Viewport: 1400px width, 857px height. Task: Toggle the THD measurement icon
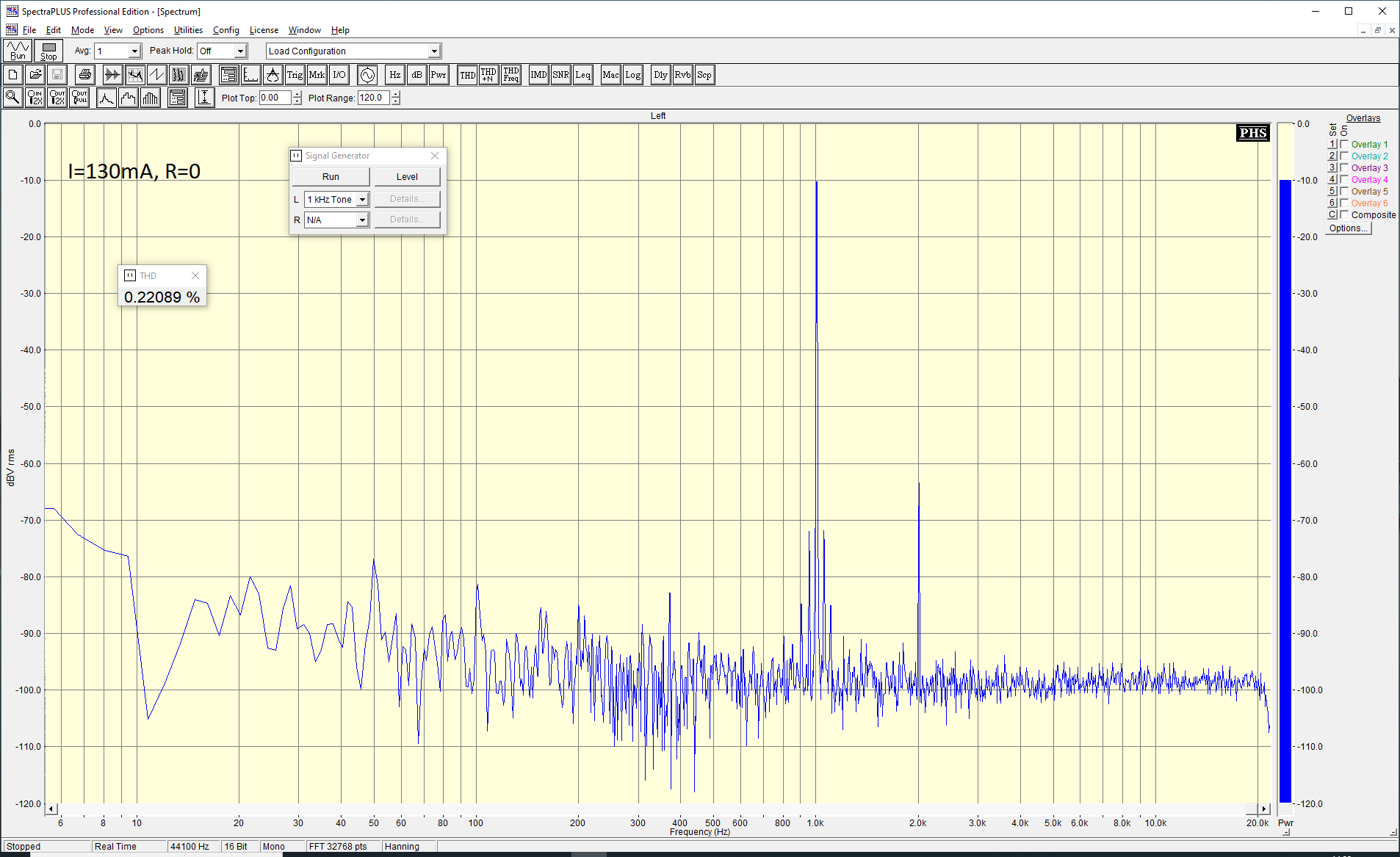tap(467, 75)
